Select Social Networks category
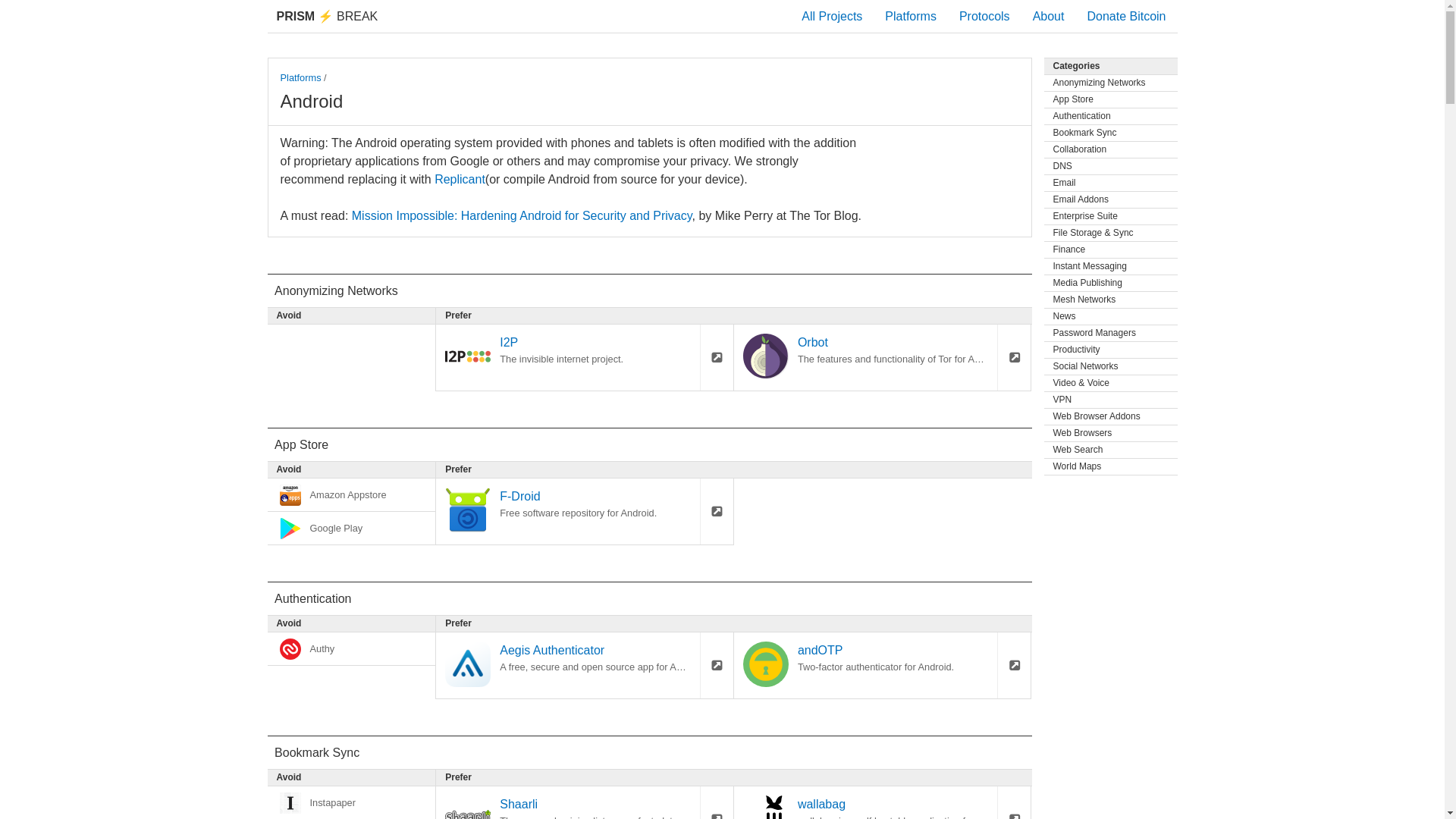The height and width of the screenshot is (819, 1456). 1110,366
